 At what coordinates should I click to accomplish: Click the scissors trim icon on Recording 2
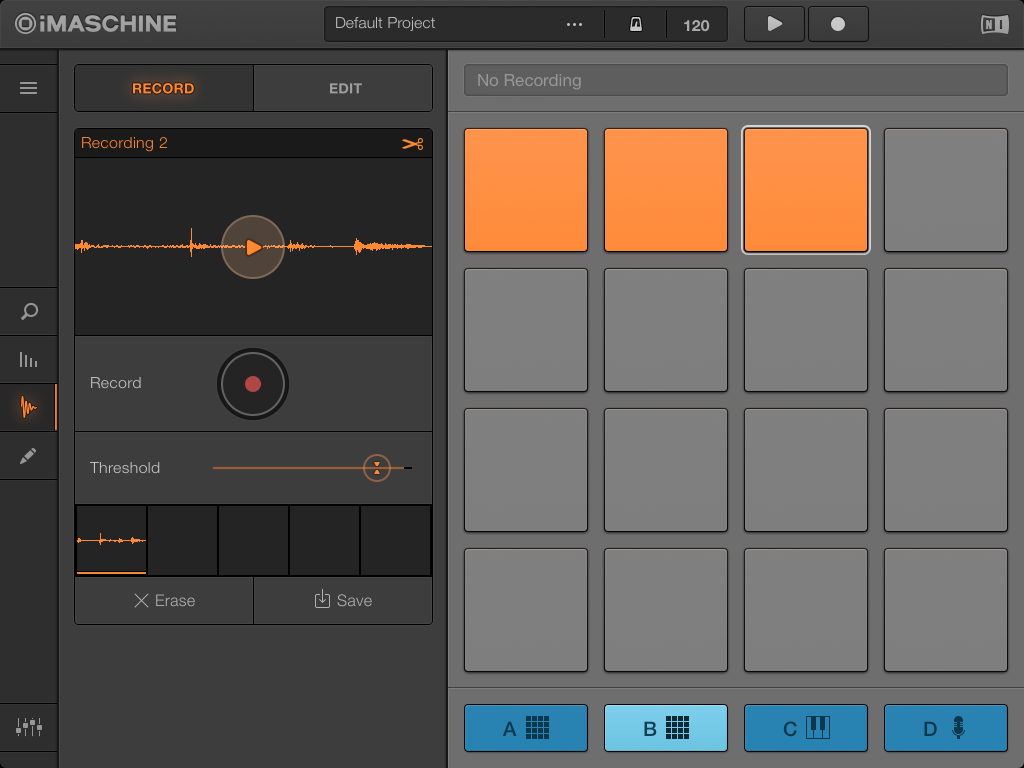[x=412, y=143]
